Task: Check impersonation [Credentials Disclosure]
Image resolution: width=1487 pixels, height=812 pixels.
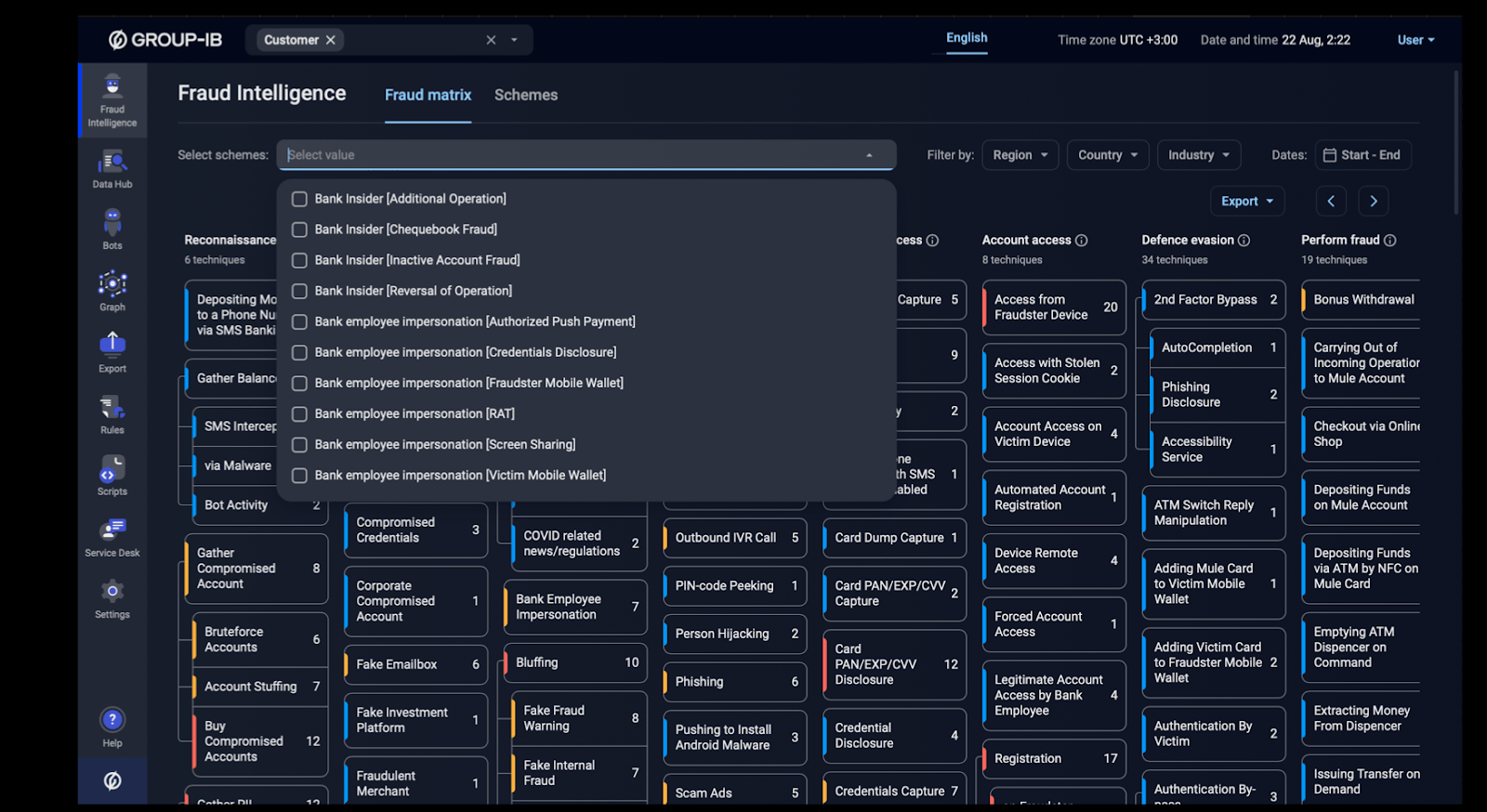Action: coord(299,352)
